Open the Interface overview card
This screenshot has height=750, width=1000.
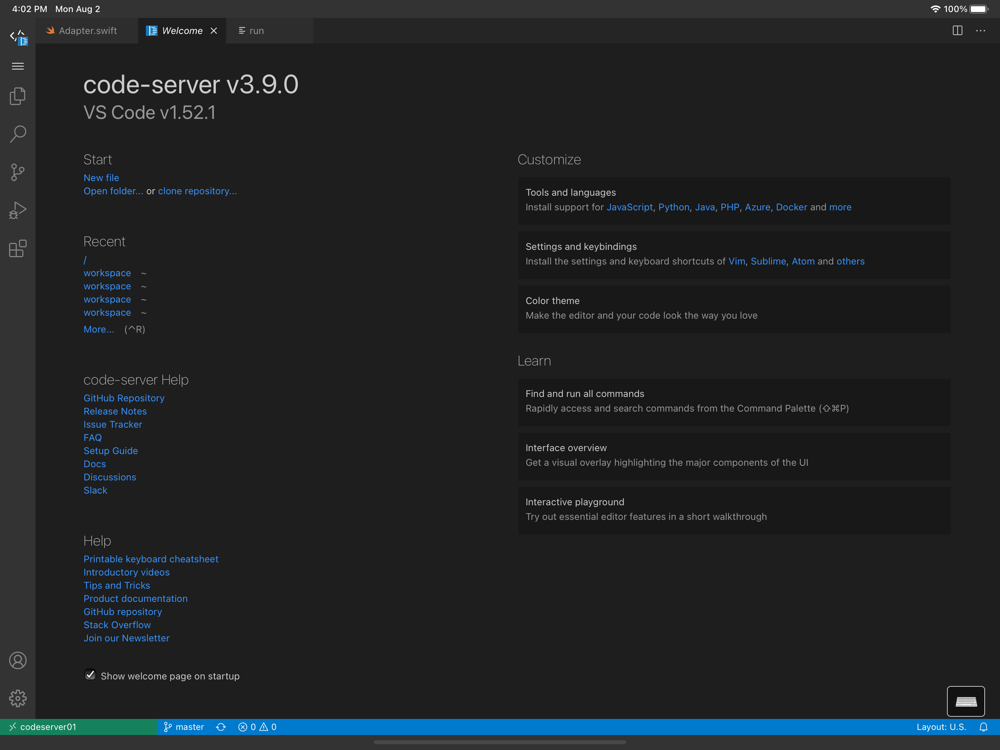point(733,456)
